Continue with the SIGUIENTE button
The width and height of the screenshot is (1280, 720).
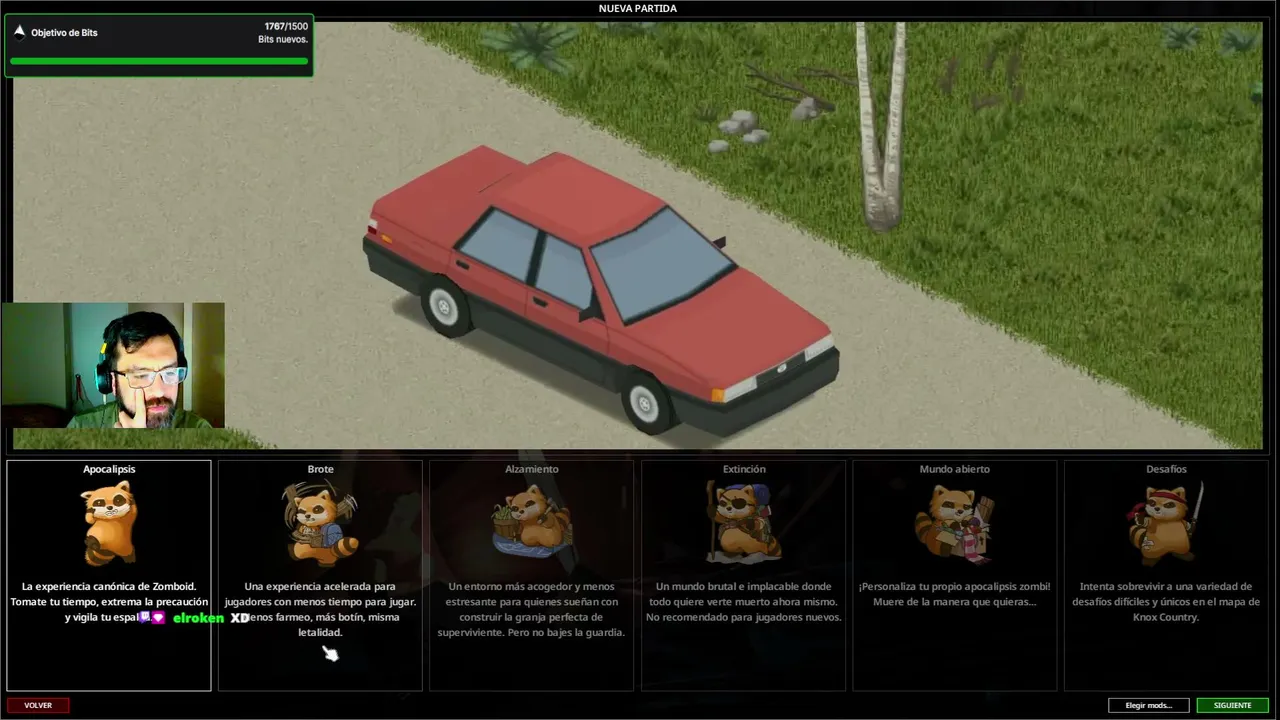tap(1232, 705)
